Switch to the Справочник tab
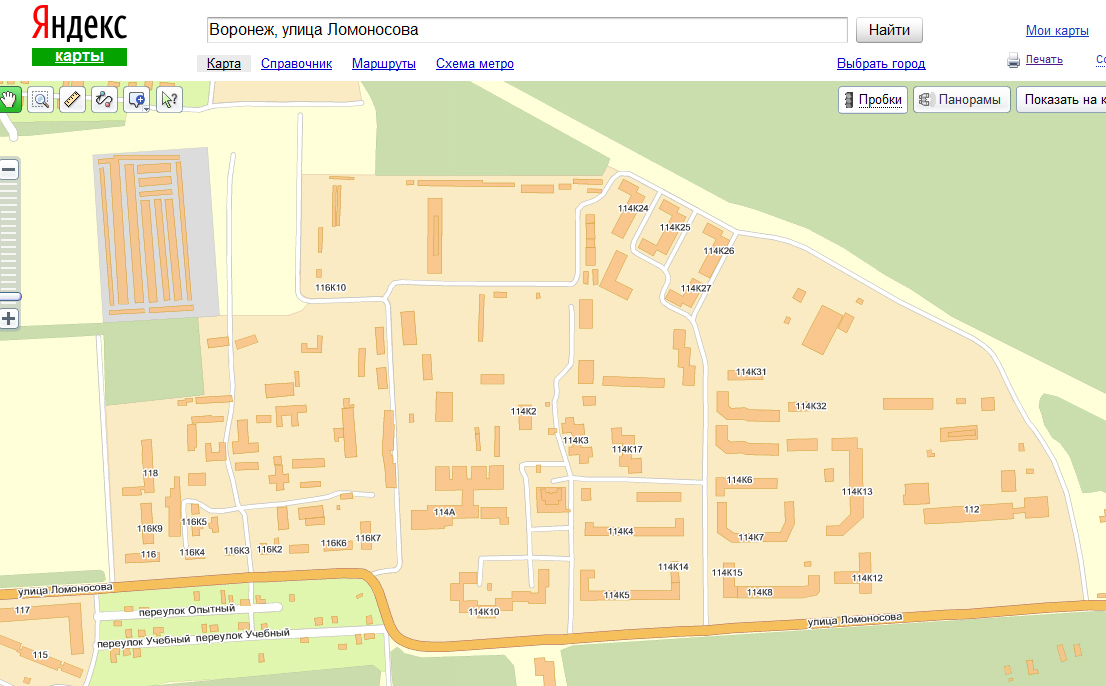Screen dimensions: 1106x686 pos(296,64)
